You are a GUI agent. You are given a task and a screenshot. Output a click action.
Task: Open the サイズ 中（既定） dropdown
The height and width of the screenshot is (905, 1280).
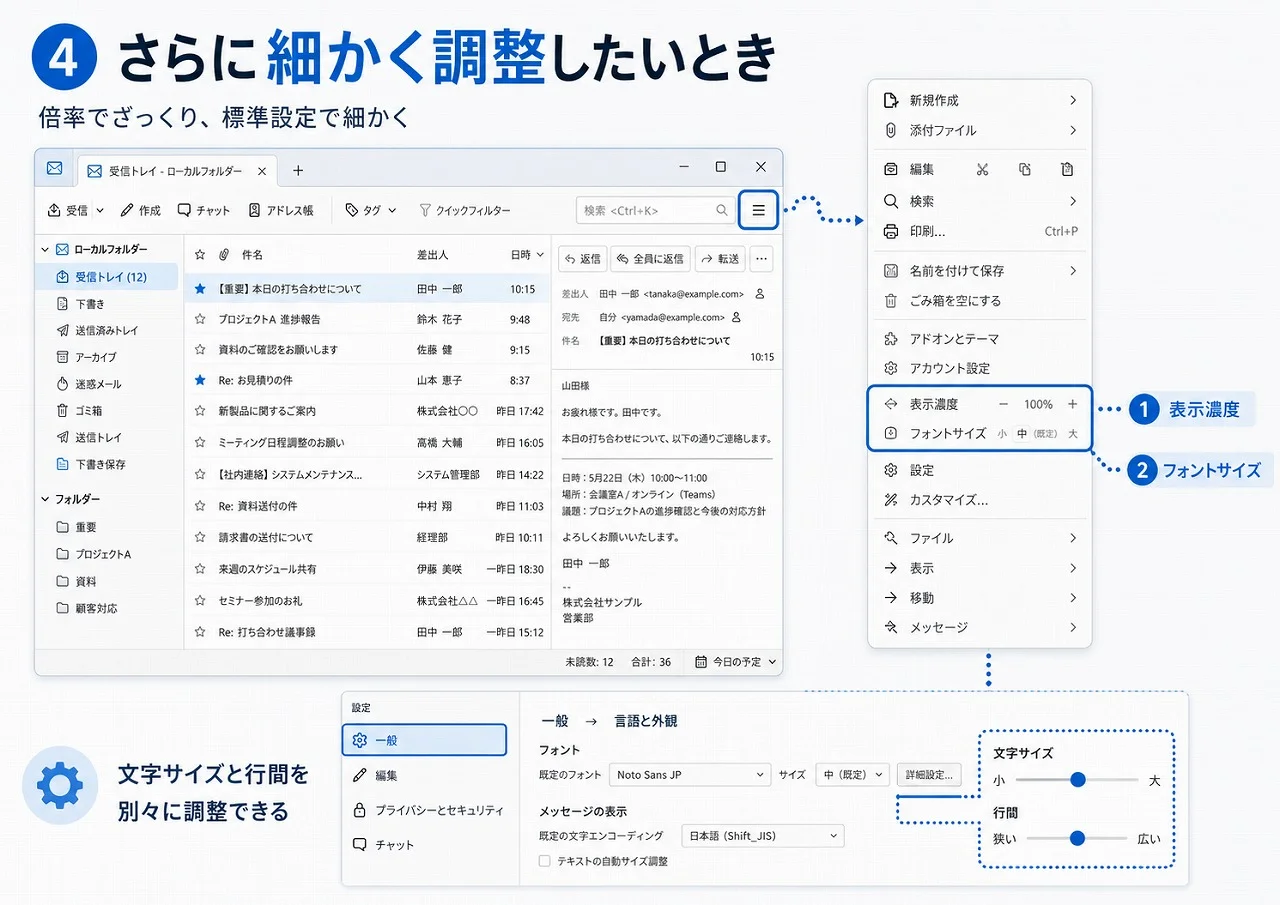click(x=852, y=774)
